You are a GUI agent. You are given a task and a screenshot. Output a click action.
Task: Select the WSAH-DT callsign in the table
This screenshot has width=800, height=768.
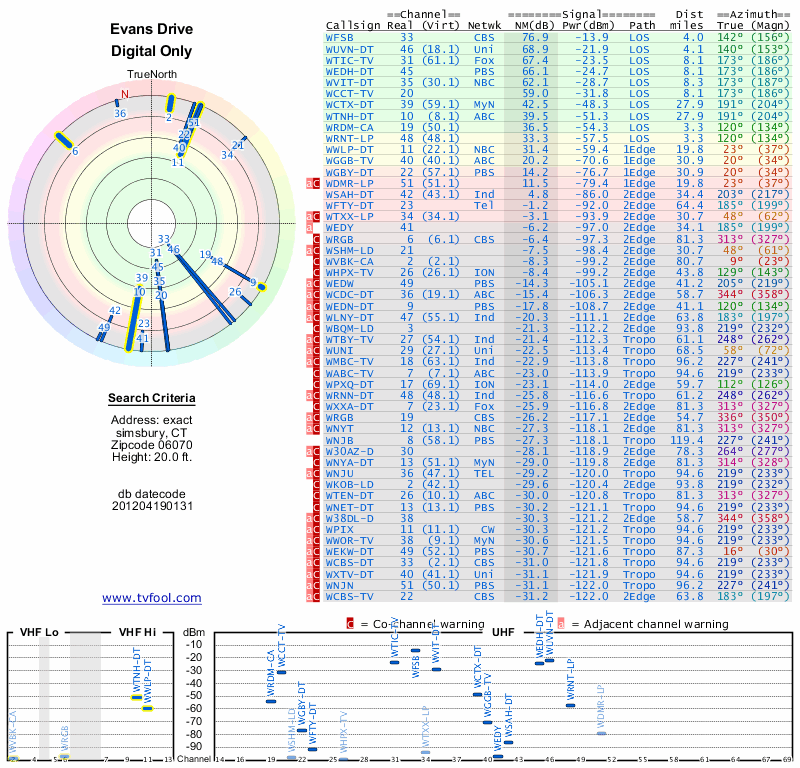click(x=349, y=194)
